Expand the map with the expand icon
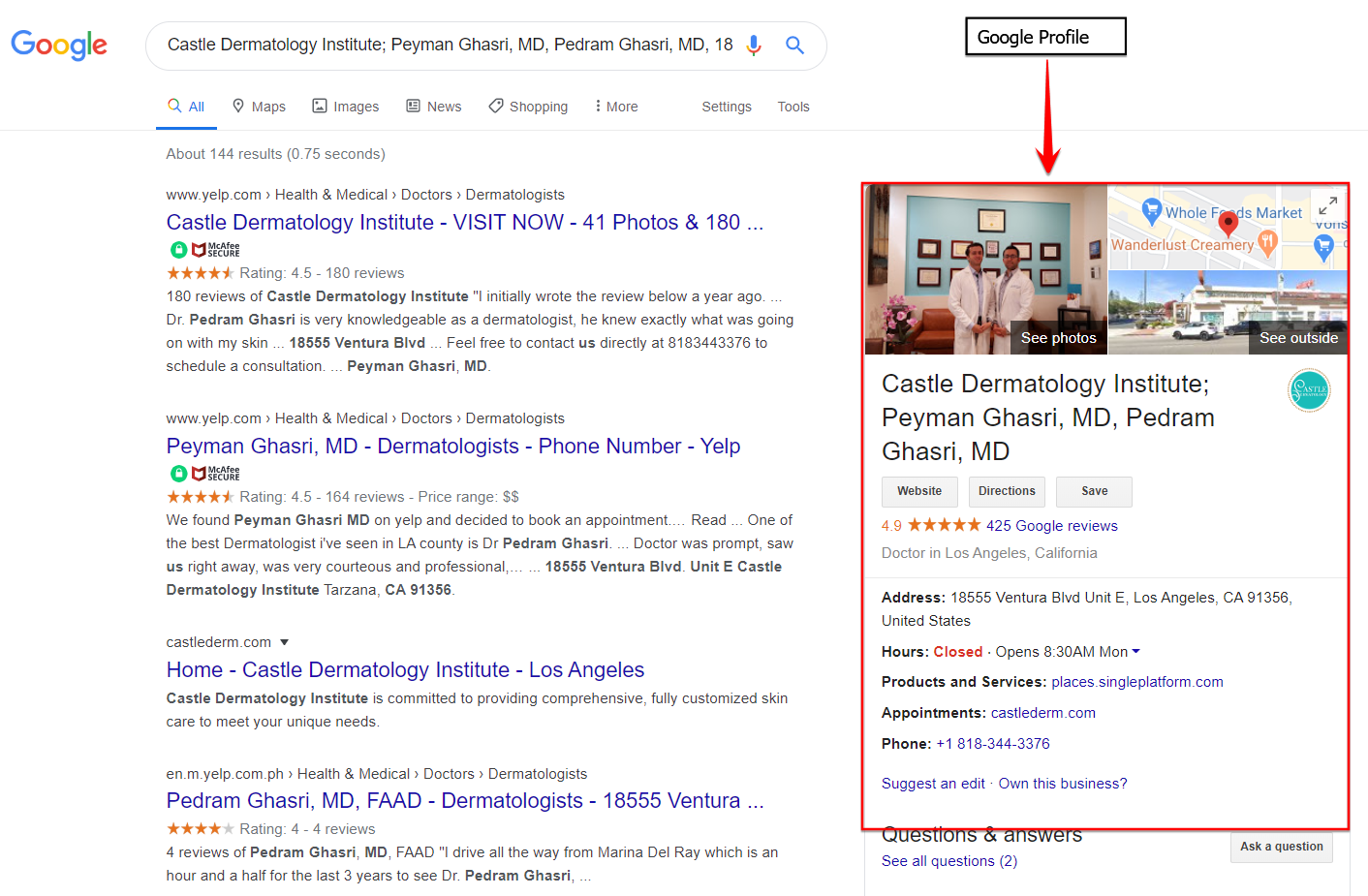This screenshot has height=896, width=1368. tap(1327, 205)
